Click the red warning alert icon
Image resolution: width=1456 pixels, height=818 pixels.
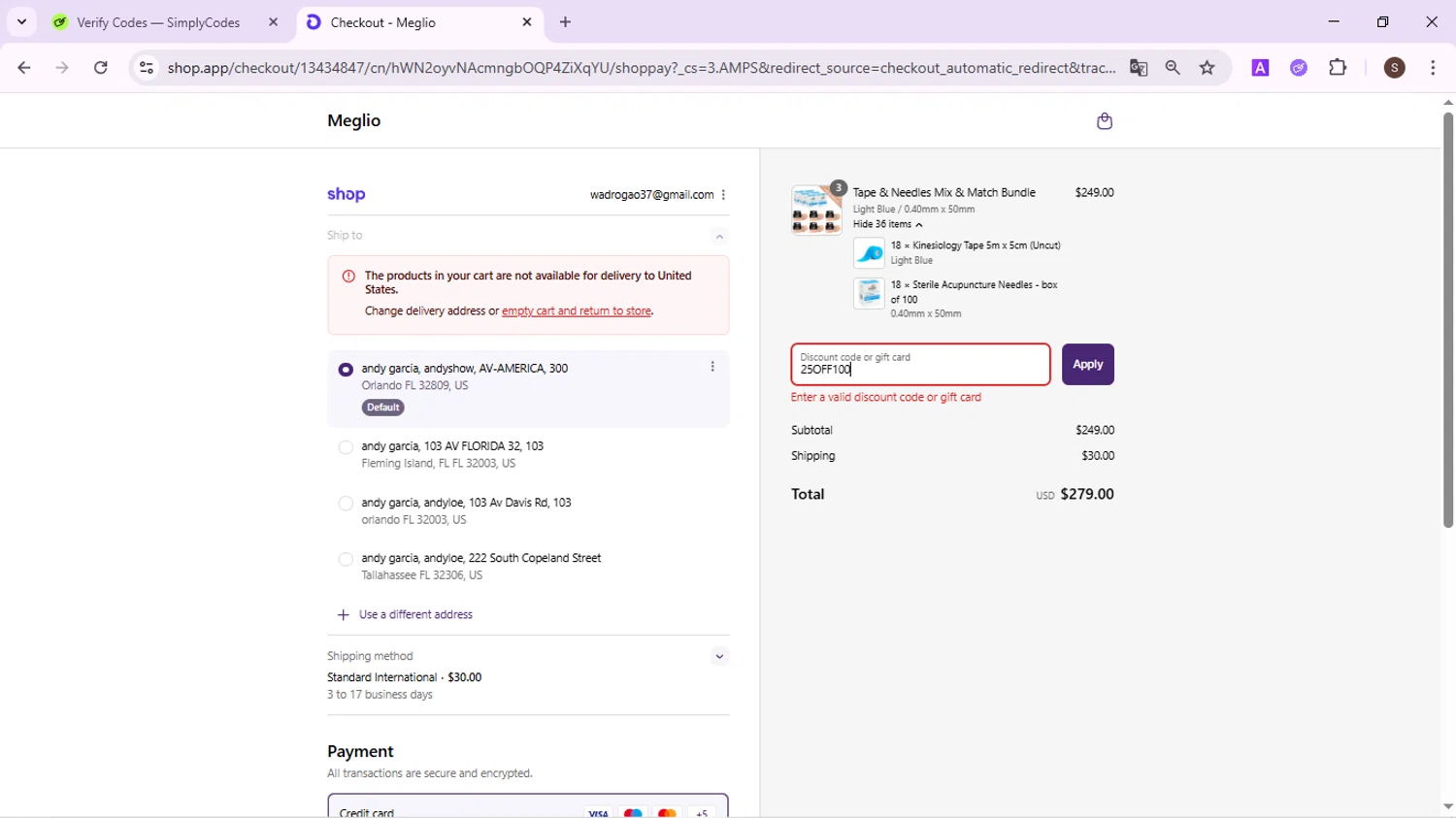(348, 277)
